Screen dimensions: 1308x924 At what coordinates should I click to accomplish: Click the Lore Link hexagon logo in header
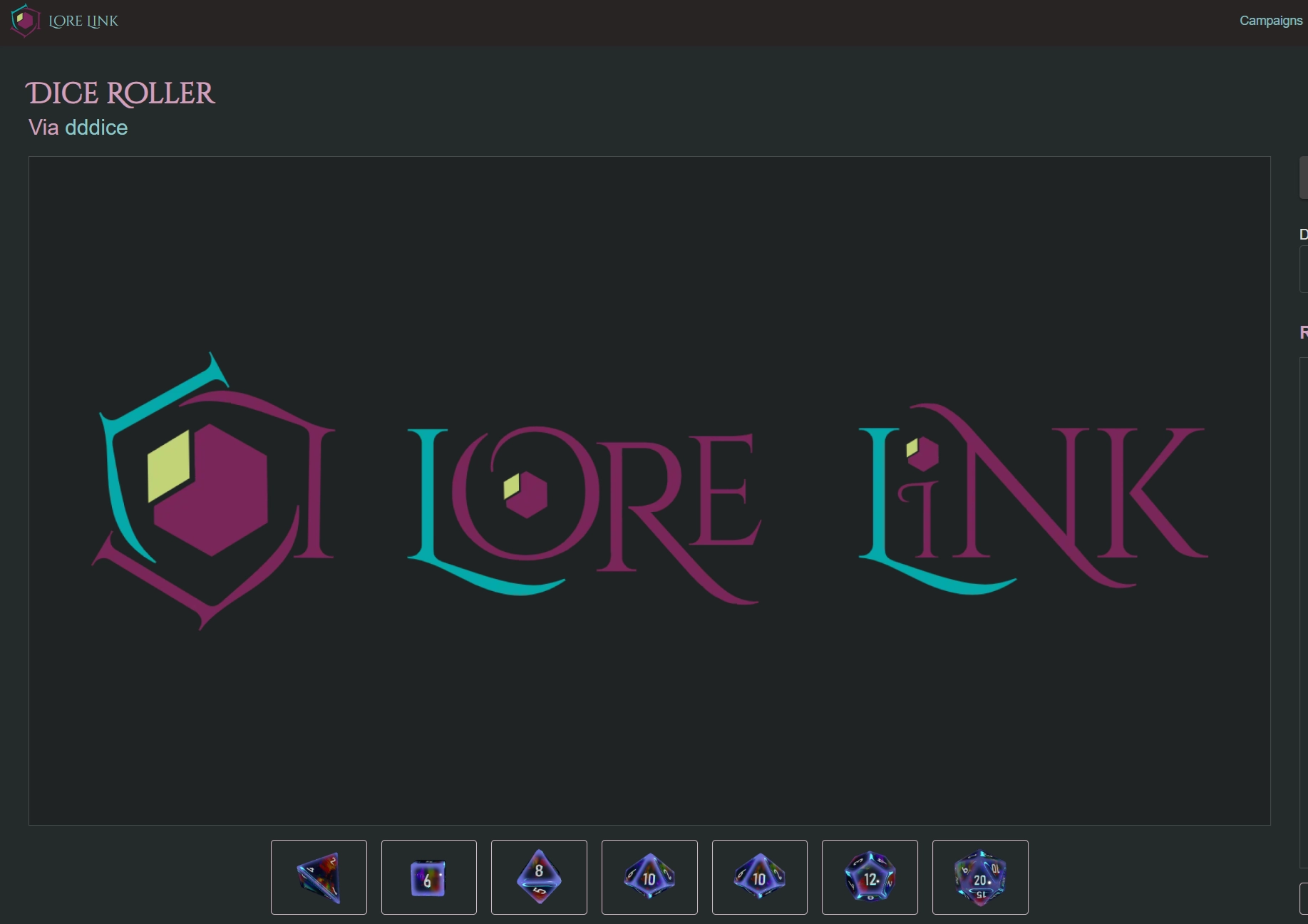(x=25, y=21)
